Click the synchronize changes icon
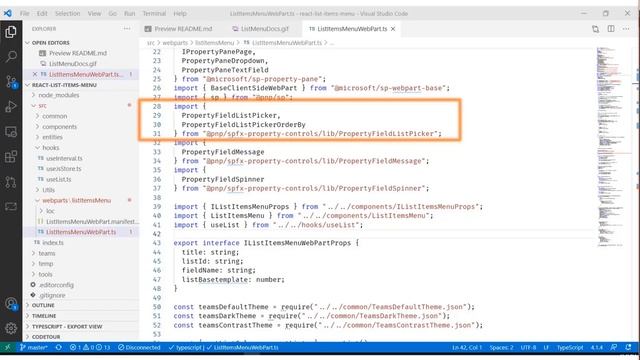640x360 pixels. [x=59, y=347]
